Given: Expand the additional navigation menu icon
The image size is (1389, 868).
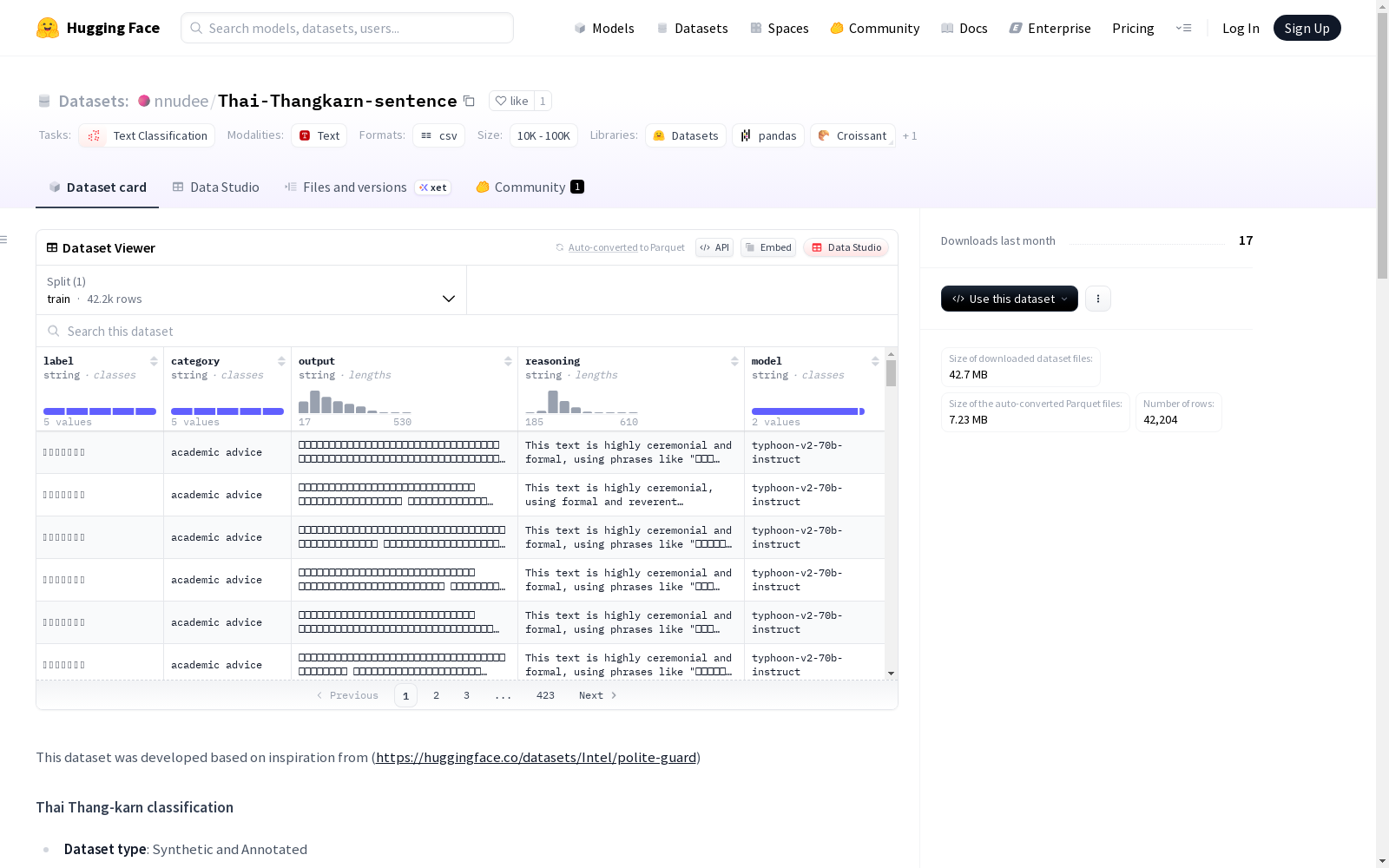Looking at the screenshot, I should pos(1183,28).
